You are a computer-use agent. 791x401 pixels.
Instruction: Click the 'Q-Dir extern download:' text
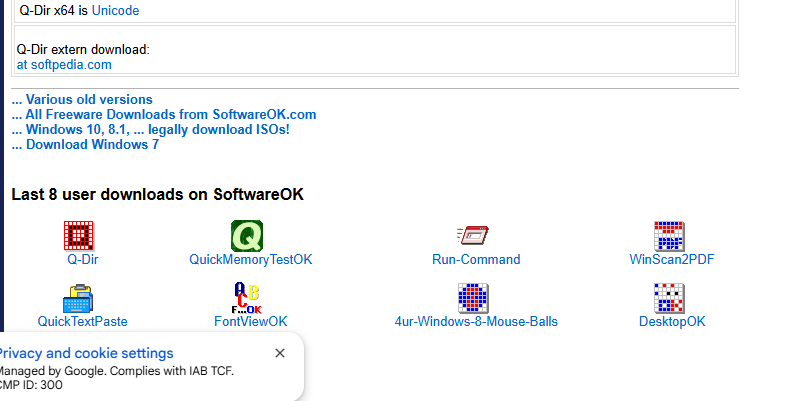pos(83,49)
